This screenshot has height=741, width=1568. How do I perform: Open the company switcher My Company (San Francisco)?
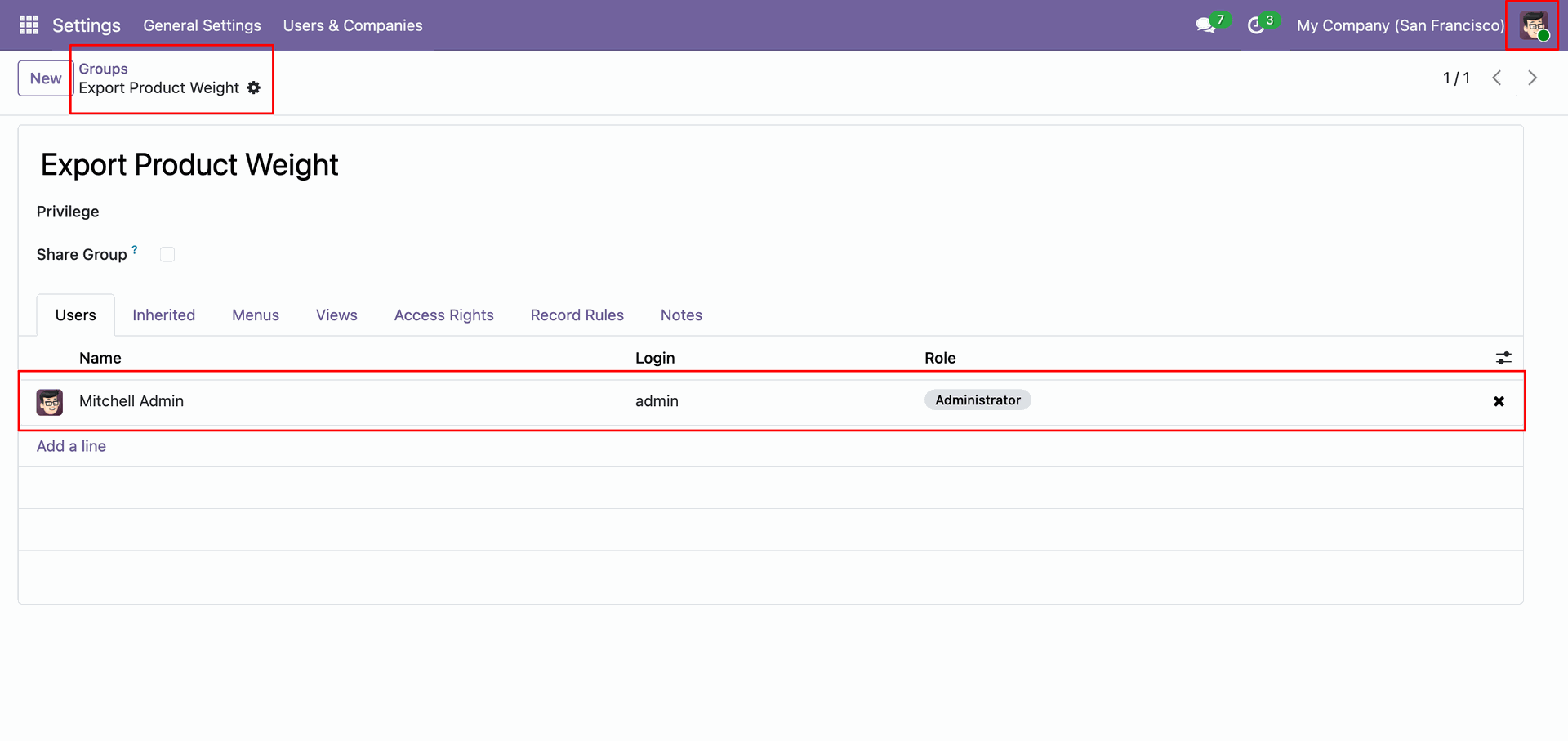(x=1400, y=25)
